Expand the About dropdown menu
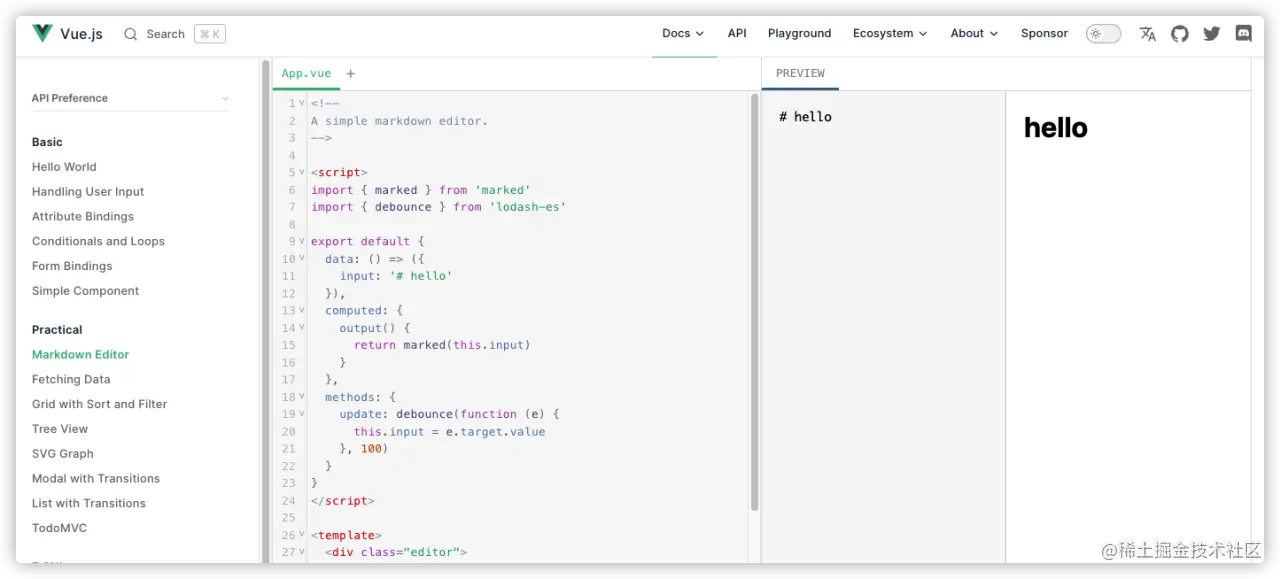This screenshot has height=579, width=1280. tap(974, 33)
